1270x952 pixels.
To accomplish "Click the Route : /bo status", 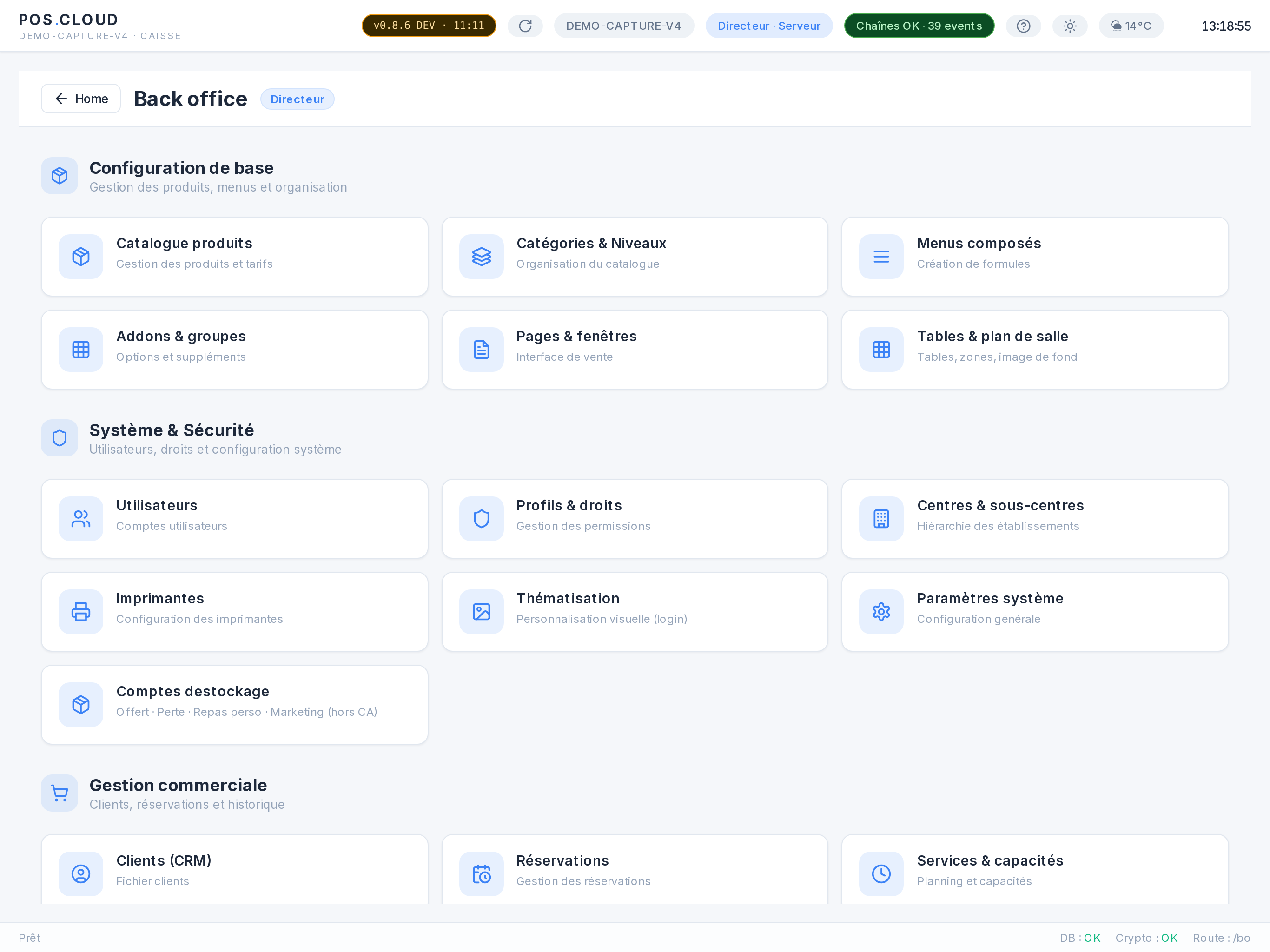I will [x=1221, y=938].
